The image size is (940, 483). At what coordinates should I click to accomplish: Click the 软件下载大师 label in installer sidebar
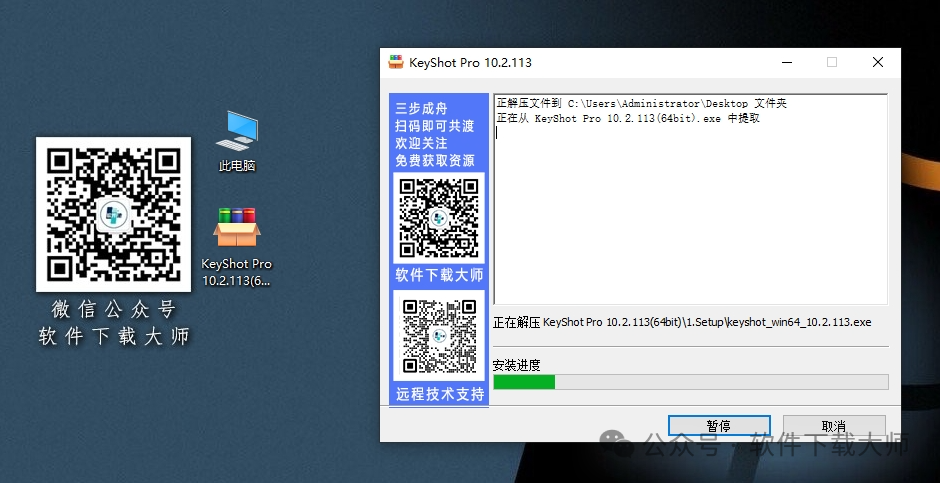tap(439, 275)
